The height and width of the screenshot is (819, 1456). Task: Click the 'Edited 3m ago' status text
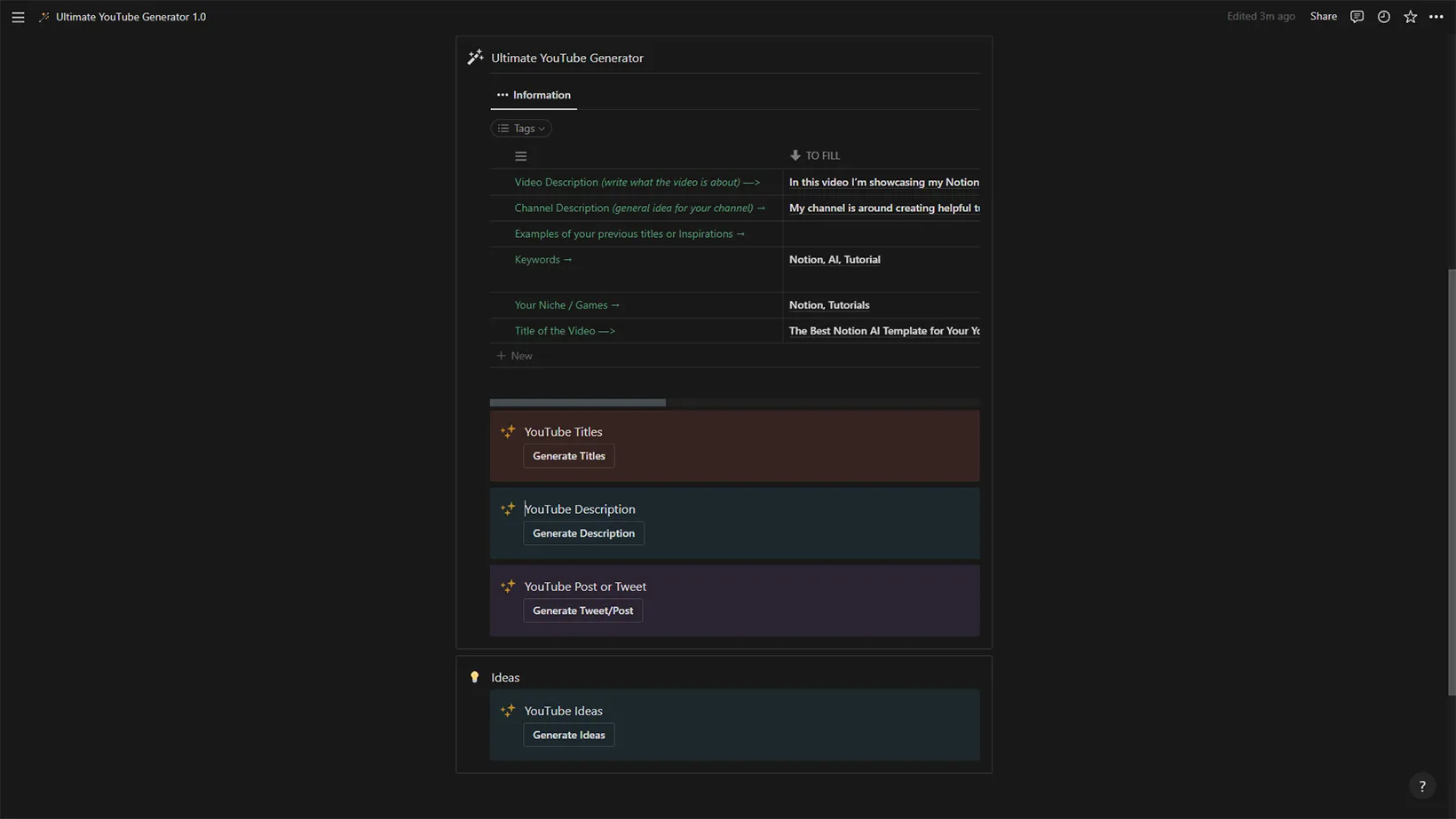[x=1261, y=16]
